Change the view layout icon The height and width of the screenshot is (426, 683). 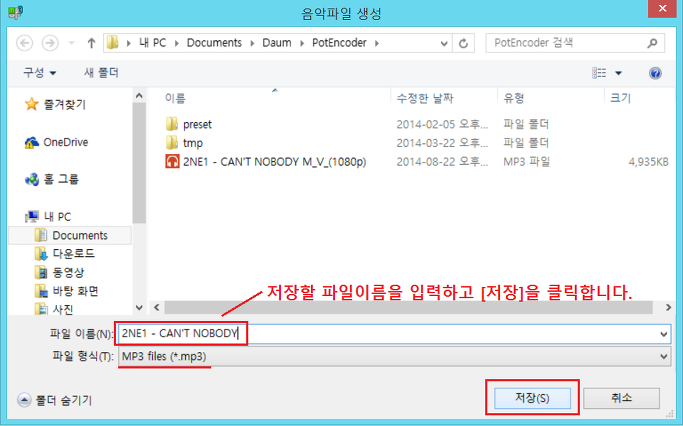tap(599, 73)
